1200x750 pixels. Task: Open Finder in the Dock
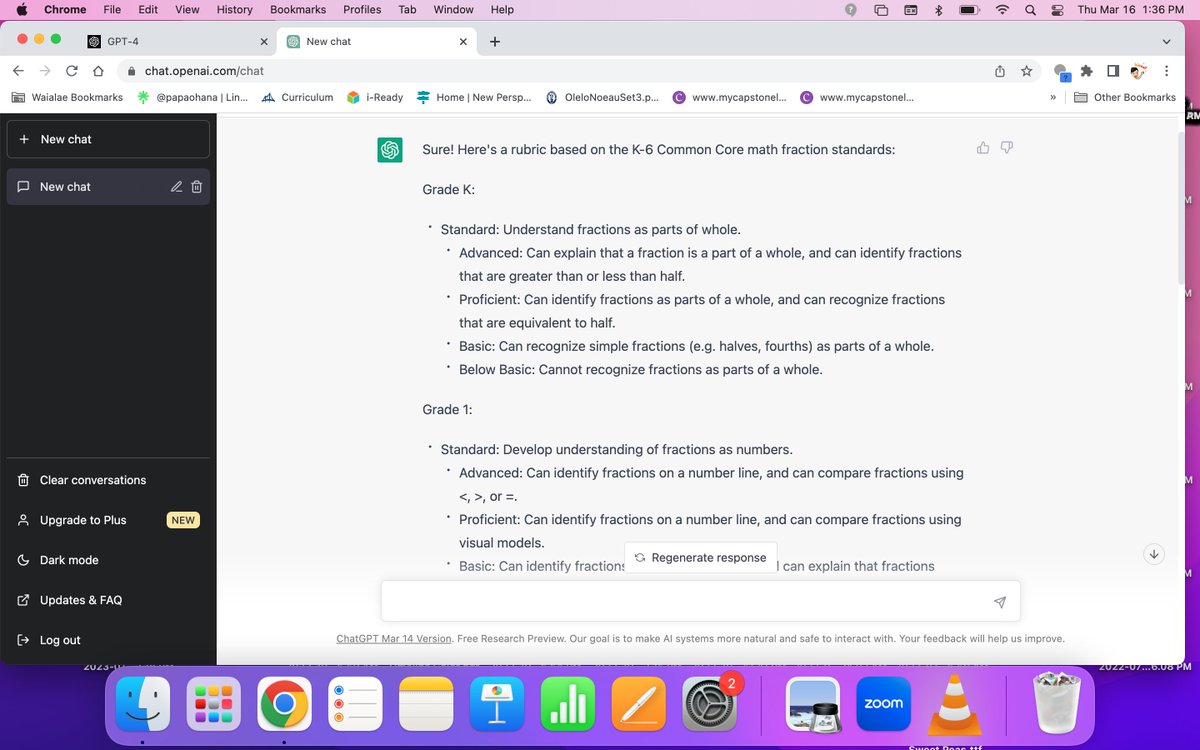(x=143, y=704)
